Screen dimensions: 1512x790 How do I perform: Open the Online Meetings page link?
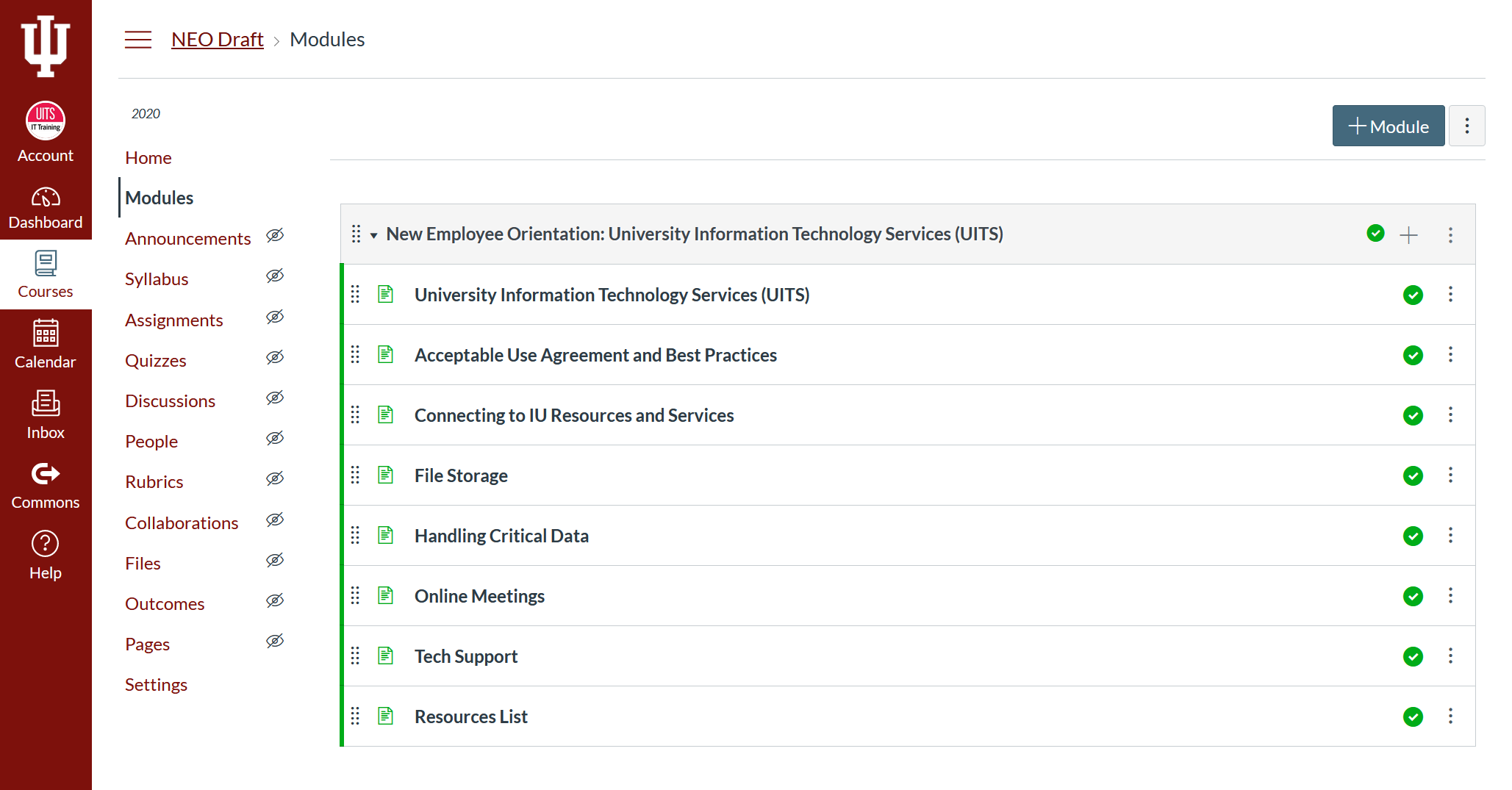479,596
